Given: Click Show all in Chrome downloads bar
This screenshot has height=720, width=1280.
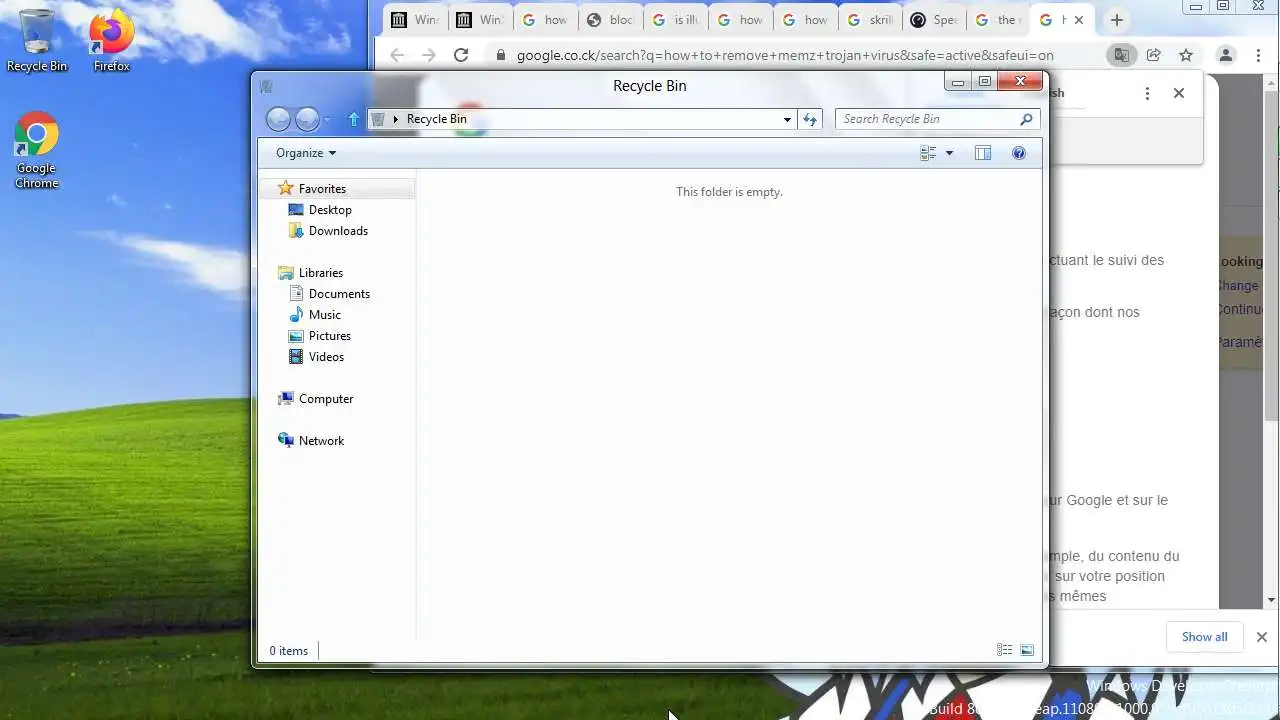Looking at the screenshot, I should tap(1204, 637).
